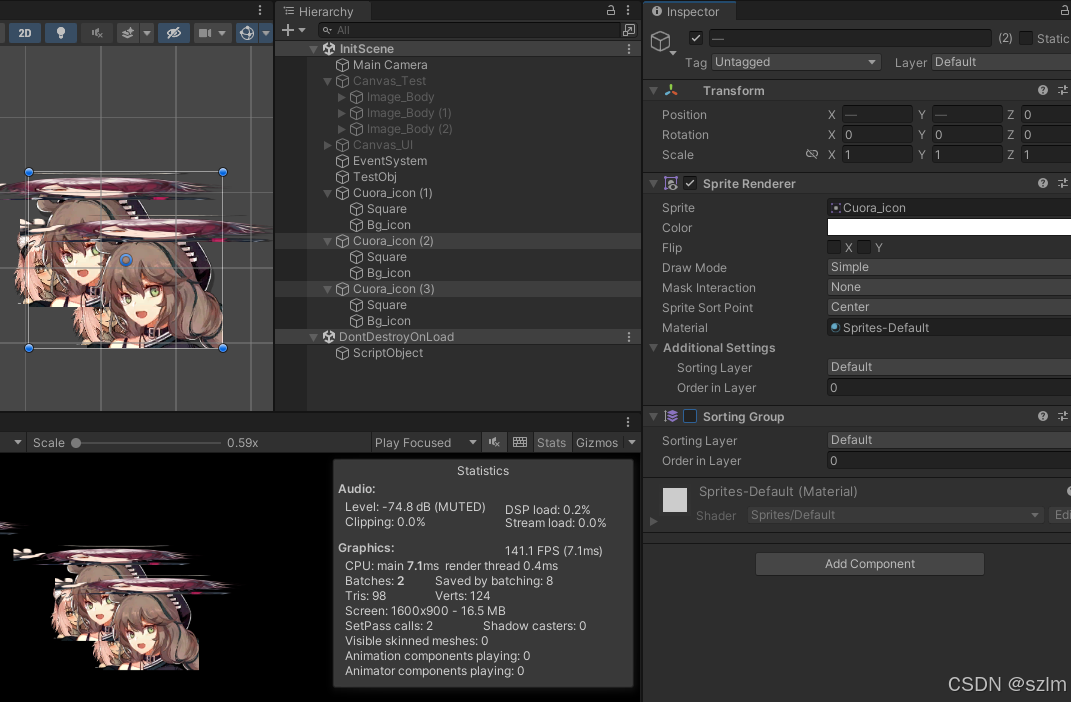This screenshot has height=702, width=1071.
Task: Toggle the Static checkbox
Action: (x=1026, y=38)
